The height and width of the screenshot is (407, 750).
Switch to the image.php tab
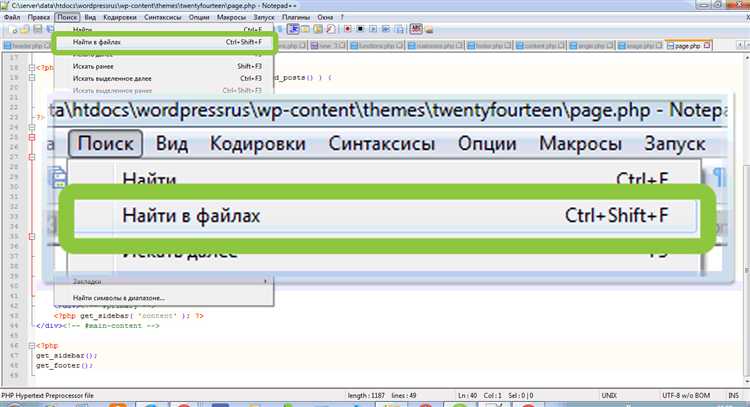(x=640, y=46)
